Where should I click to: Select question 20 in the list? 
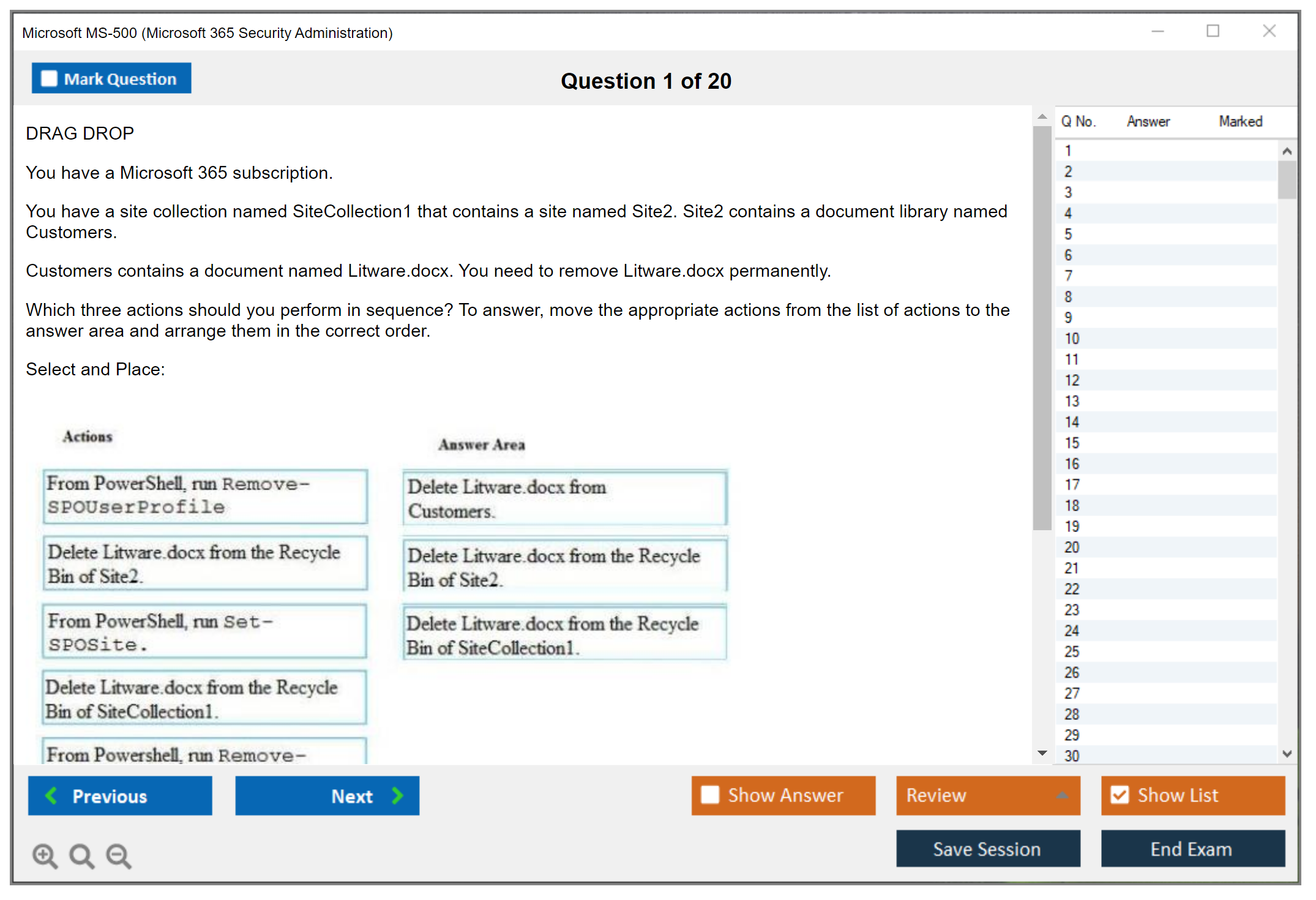(1072, 547)
